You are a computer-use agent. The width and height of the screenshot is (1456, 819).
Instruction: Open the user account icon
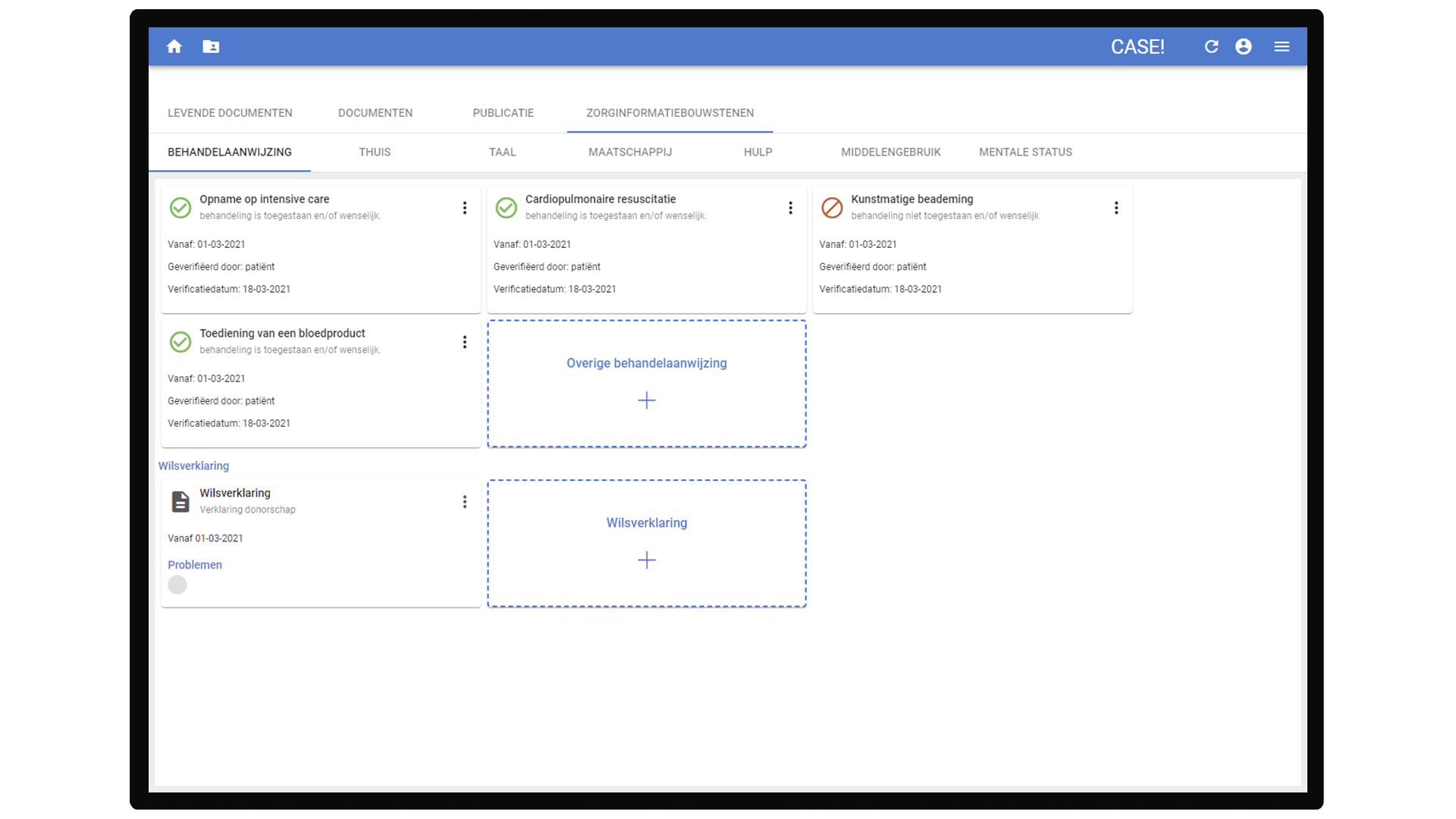pyautogui.click(x=1244, y=47)
